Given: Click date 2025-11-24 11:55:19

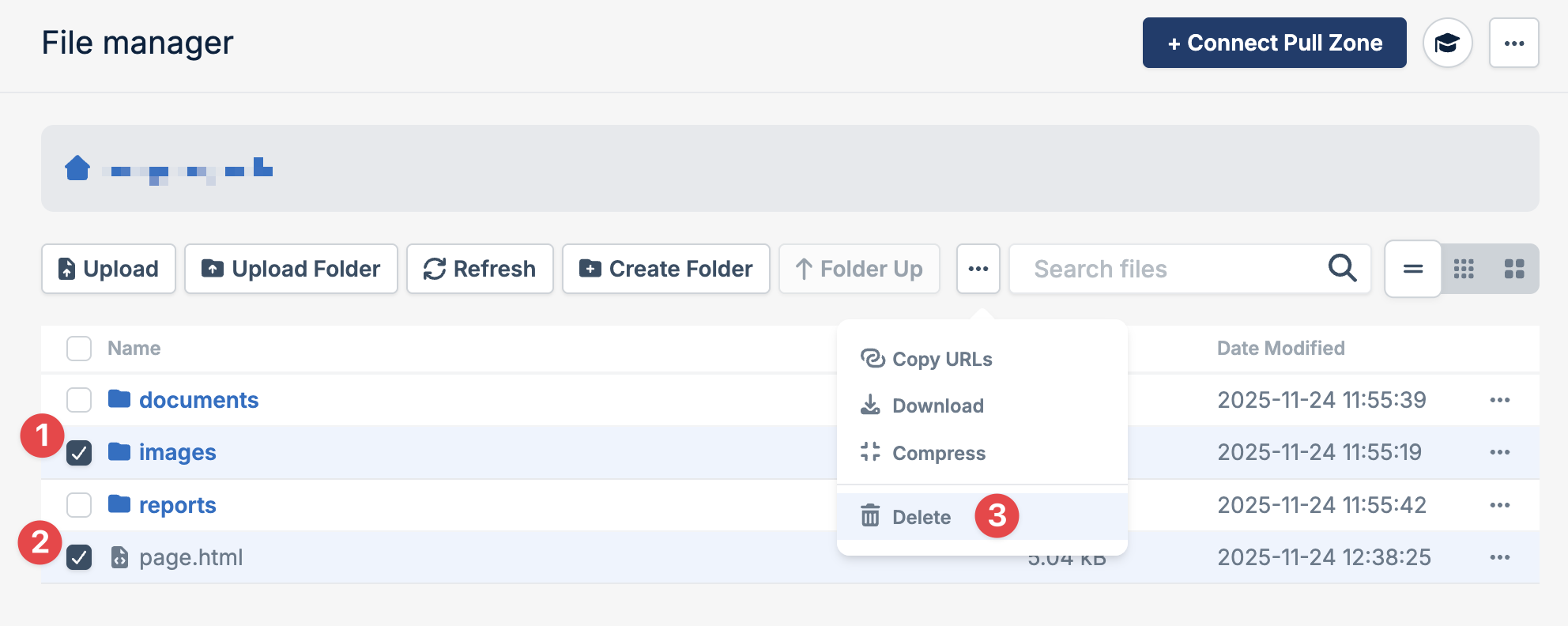Looking at the screenshot, I should click(x=1319, y=452).
